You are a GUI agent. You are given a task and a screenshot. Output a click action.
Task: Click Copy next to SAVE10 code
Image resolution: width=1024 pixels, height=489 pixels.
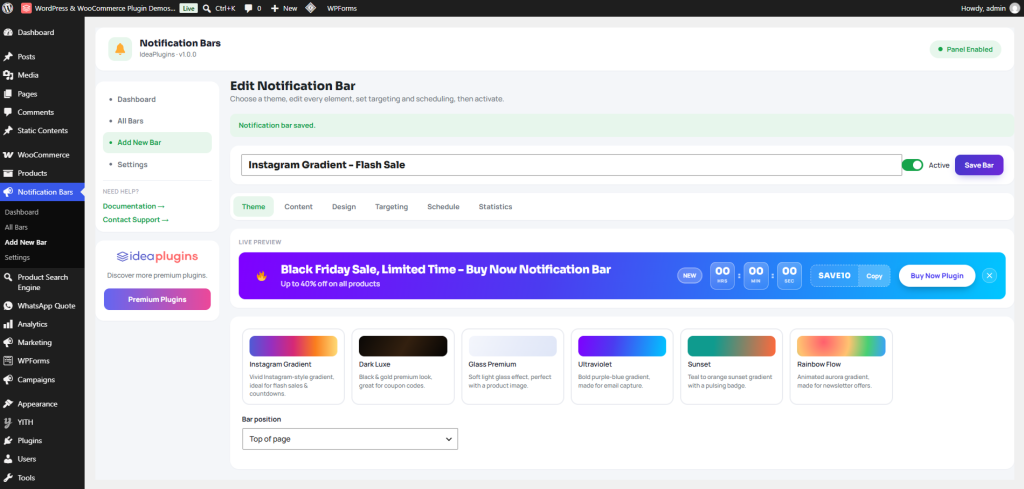(x=874, y=276)
